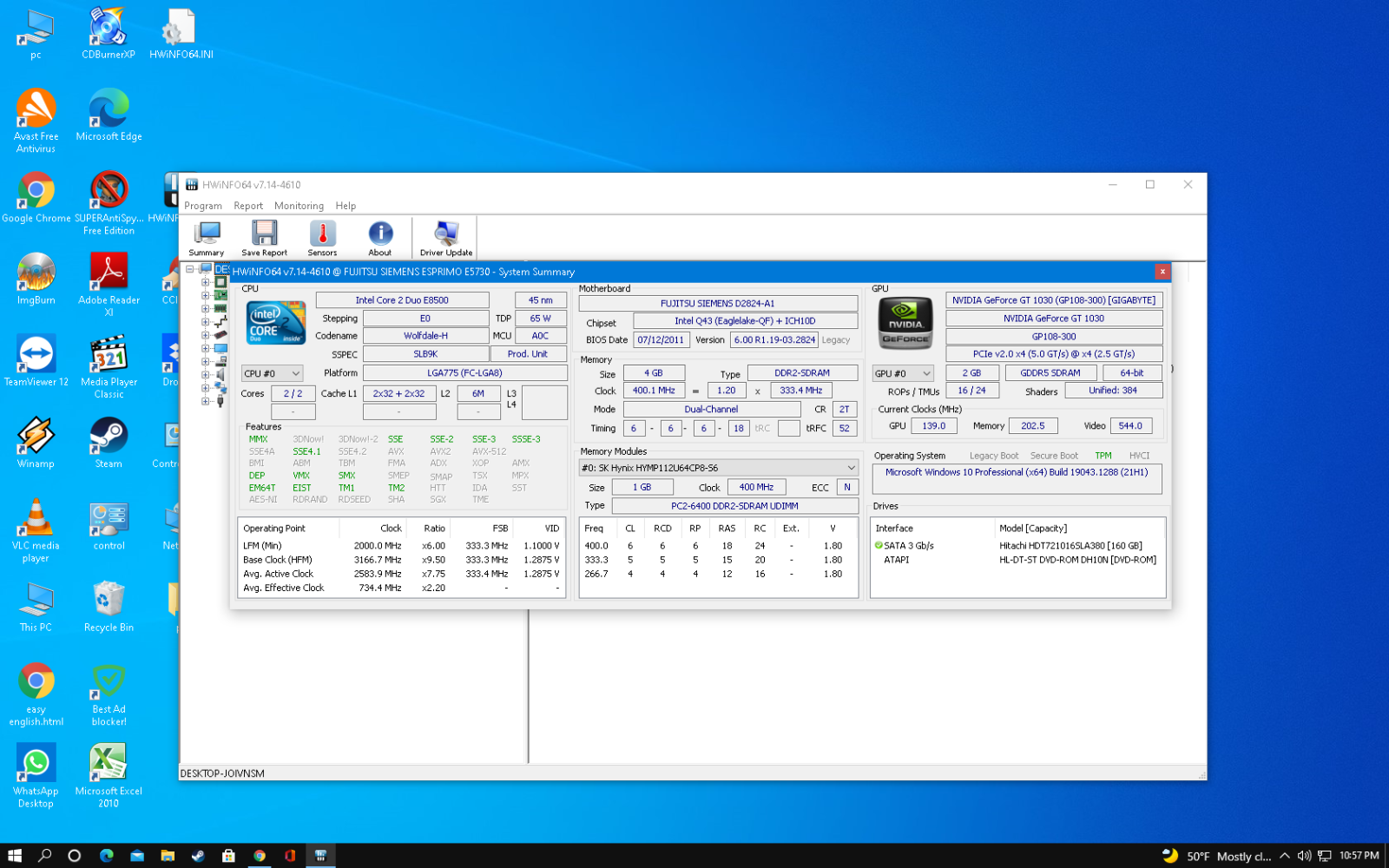This screenshot has height=868, width=1389.
Task: Click the Windows 10 Professional OS field
Action: tap(1016, 473)
